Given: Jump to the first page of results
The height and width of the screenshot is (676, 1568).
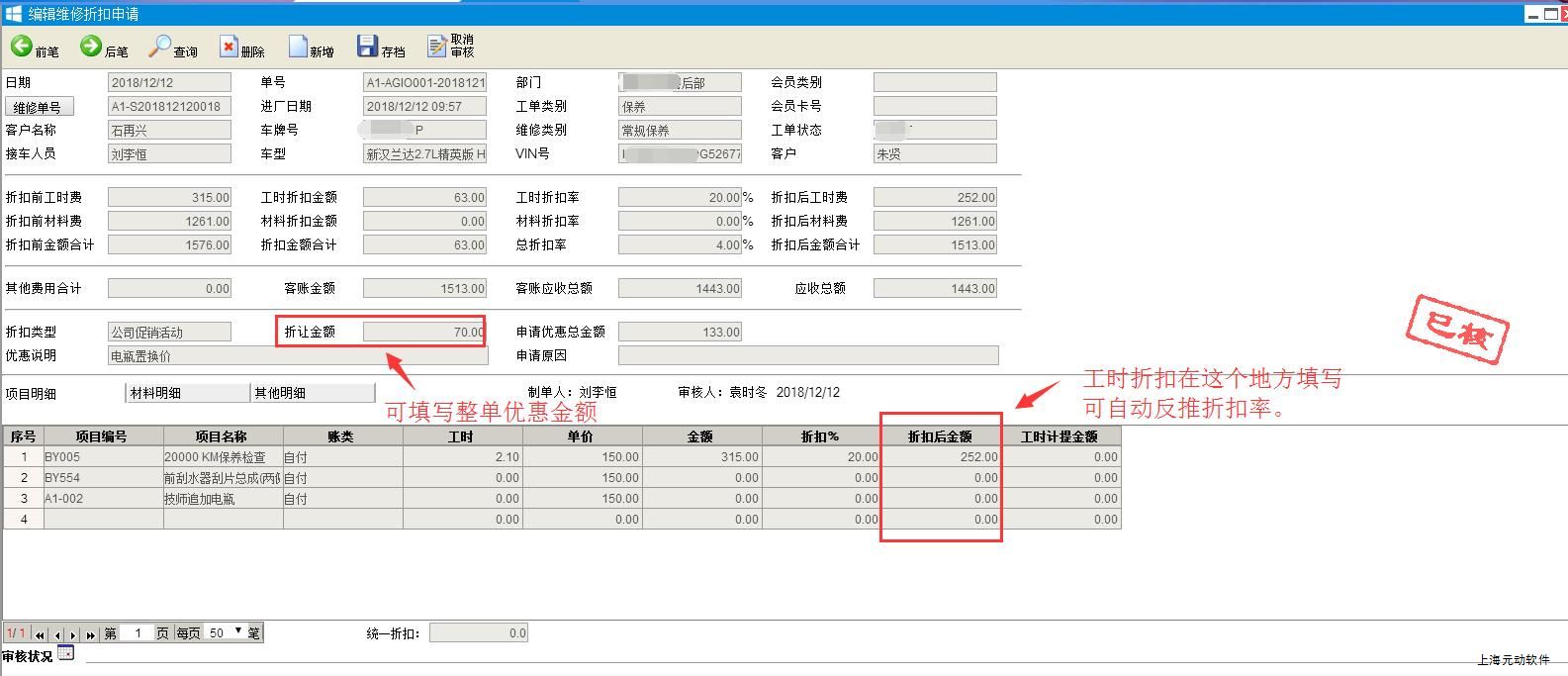Looking at the screenshot, I should (41, 634).
